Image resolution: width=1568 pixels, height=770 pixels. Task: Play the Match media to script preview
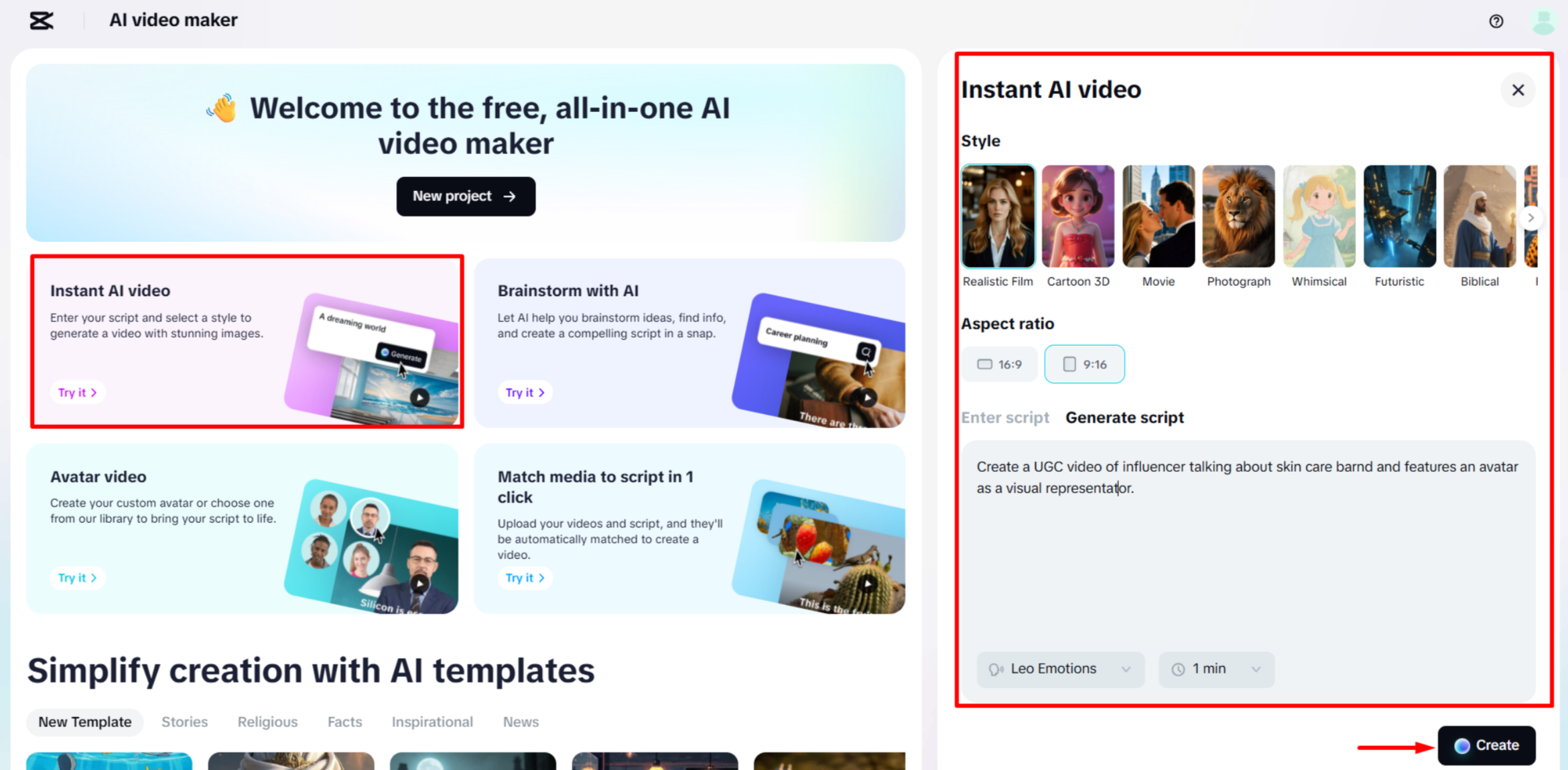click(x=867, y=584)
